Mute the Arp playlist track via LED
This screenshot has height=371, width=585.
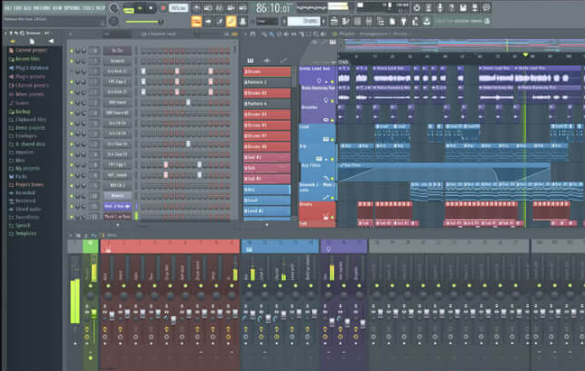click(x=332, y=159)
